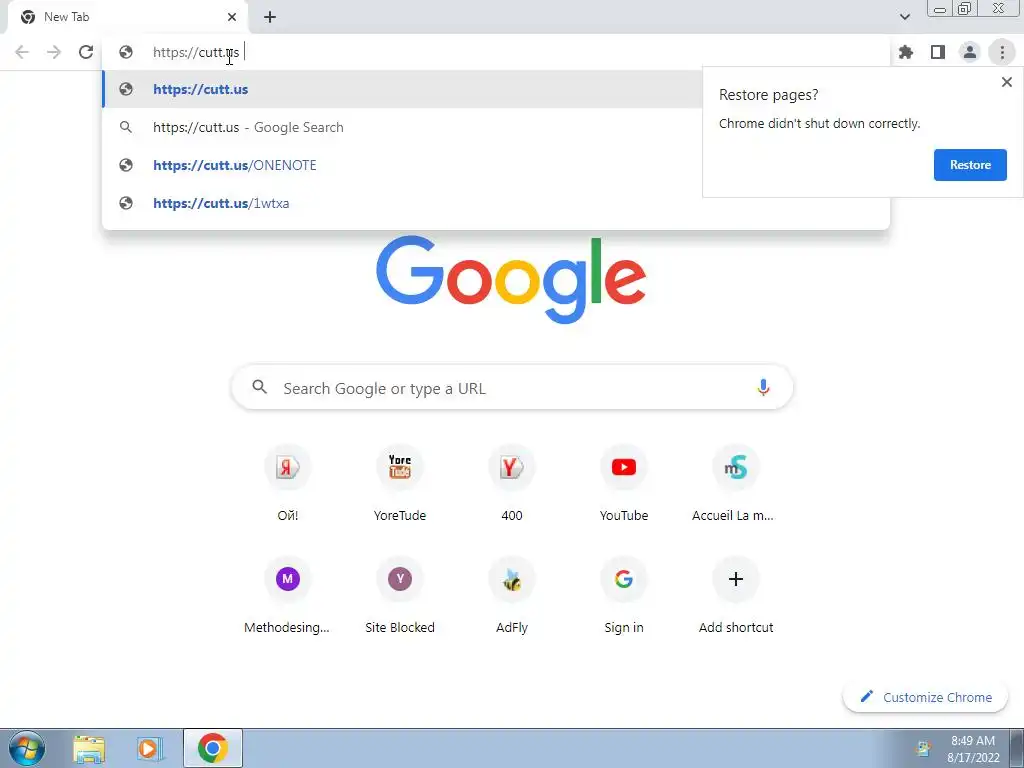Open the profile avatar icon
The image size is (1024, 768).
pos(970,52)
